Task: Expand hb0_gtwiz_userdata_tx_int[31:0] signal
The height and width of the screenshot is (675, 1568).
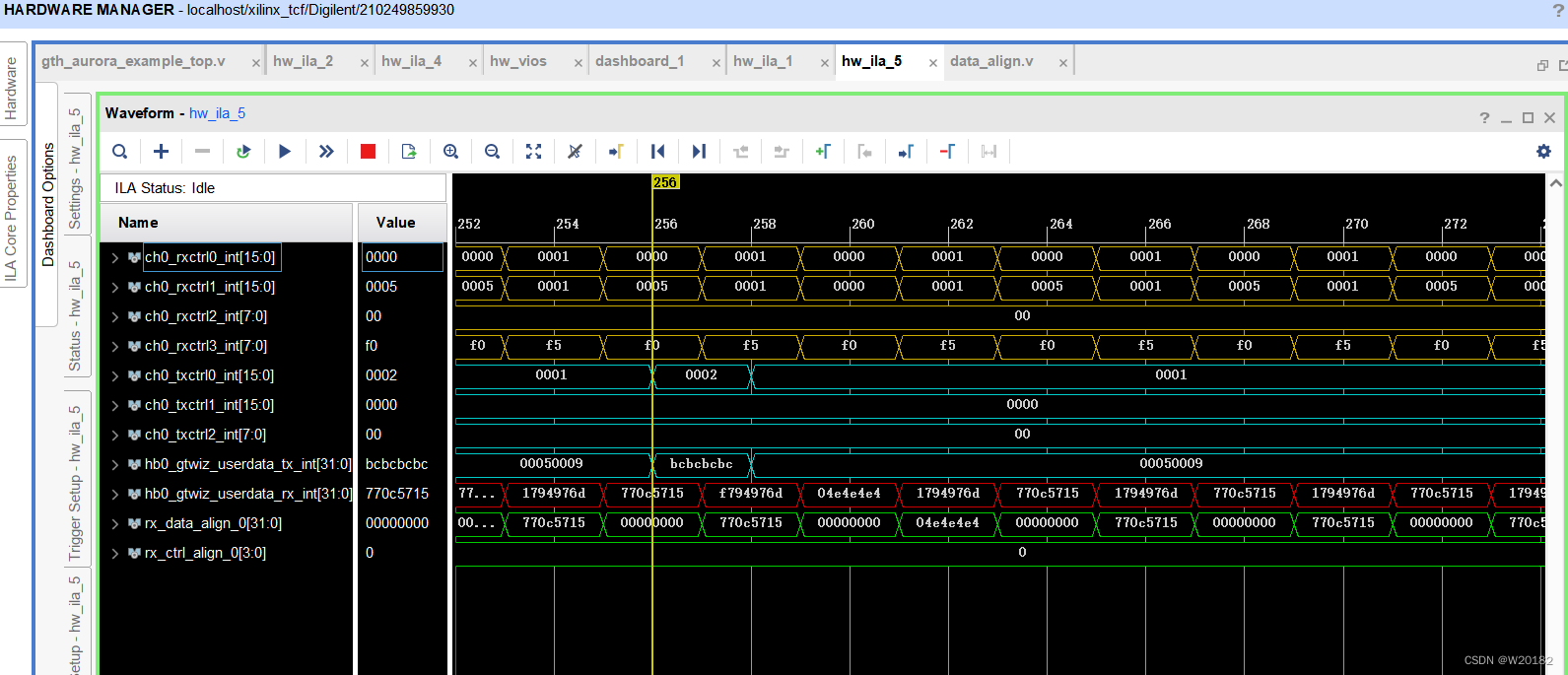Action: pyautogui.click(x=115, y=464)
